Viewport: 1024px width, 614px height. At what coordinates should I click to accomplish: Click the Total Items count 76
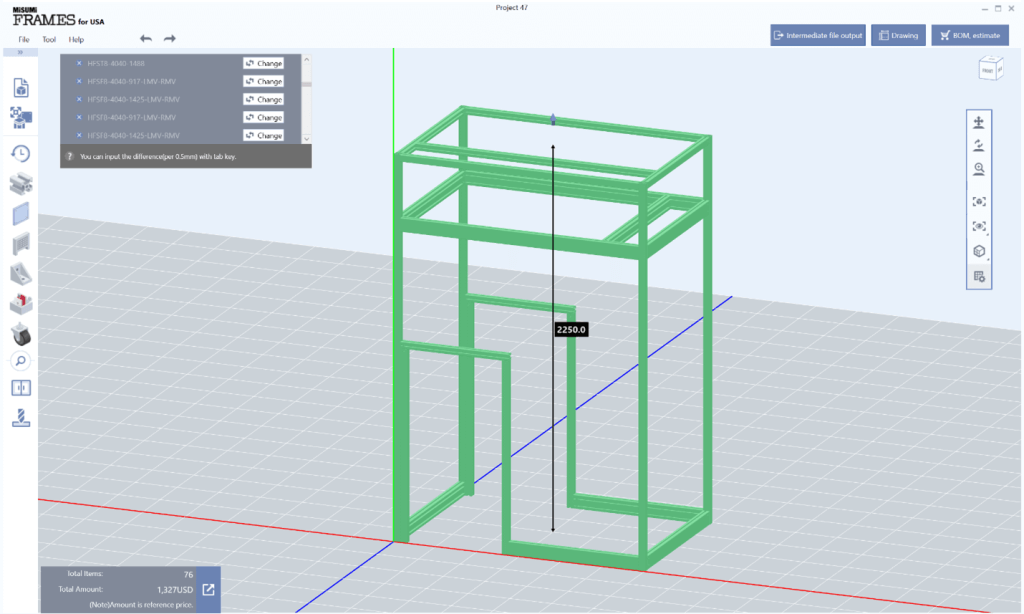(x=188, y=574)
